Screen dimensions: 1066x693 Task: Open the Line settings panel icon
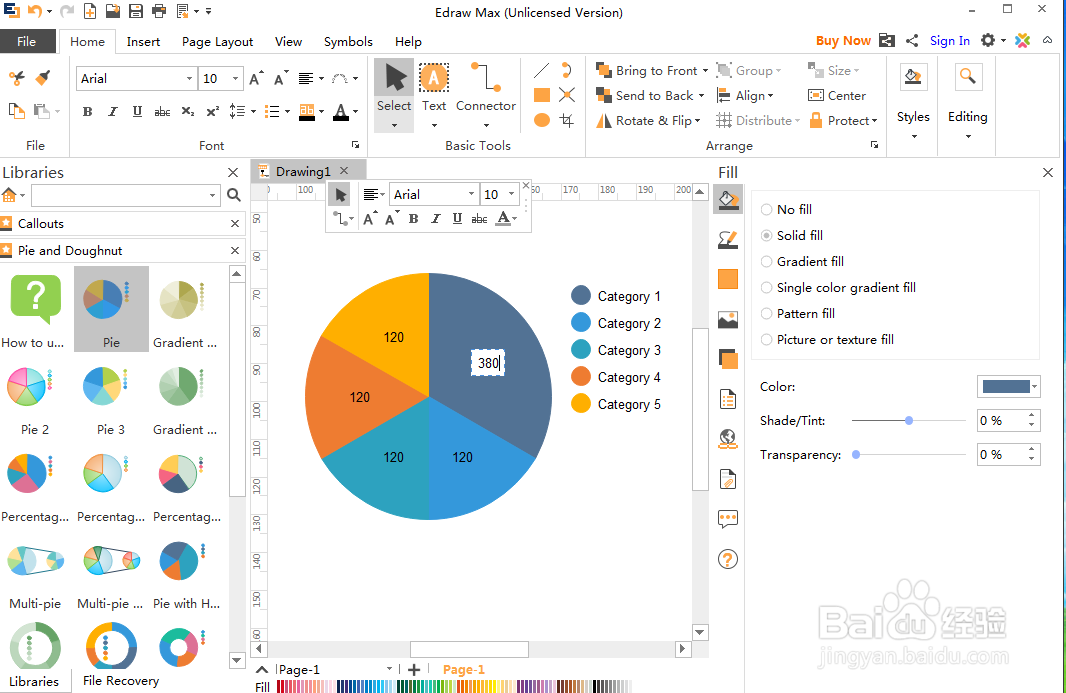pyautogui.click(x=727, y=239)
